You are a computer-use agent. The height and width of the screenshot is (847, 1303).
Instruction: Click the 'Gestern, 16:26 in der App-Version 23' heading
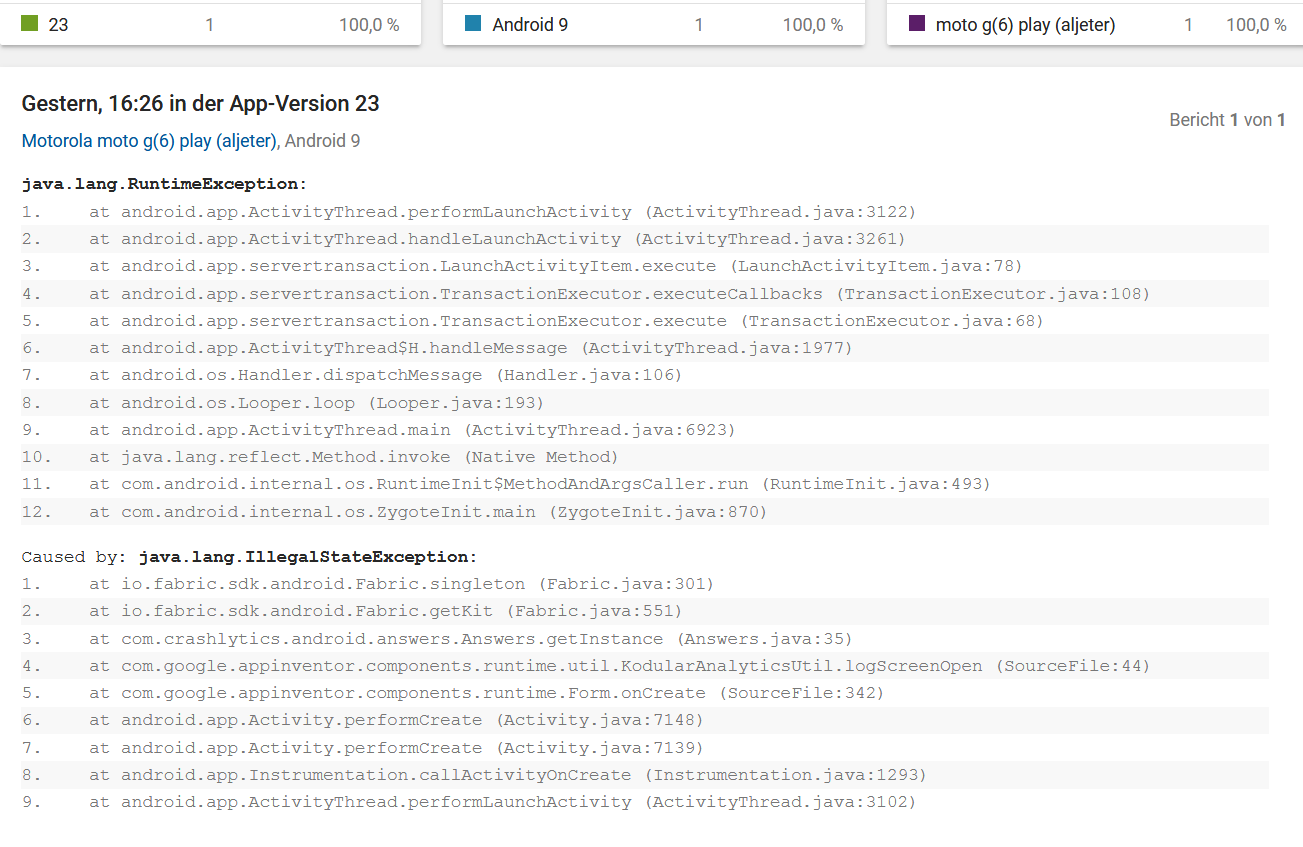[x=200, y=103]
